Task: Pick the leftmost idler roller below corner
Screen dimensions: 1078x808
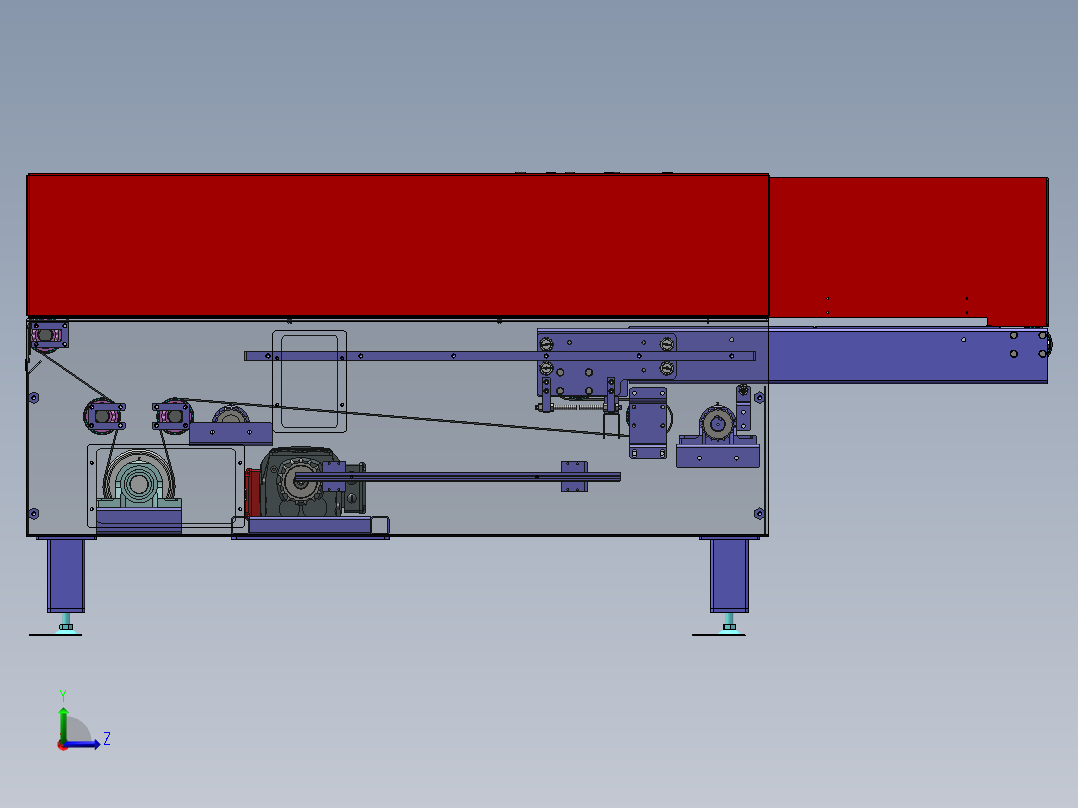Action: pos(104,416)
